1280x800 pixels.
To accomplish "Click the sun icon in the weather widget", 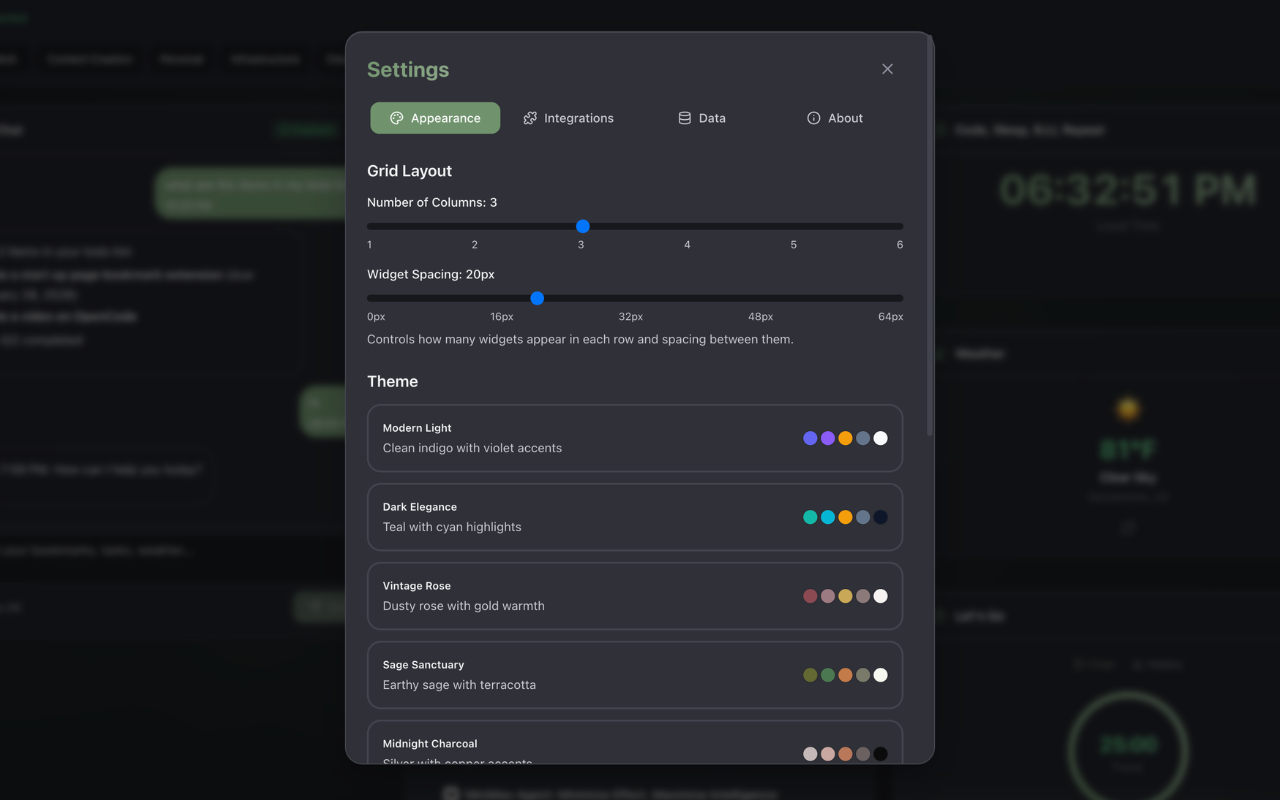I will (x=1127, y=408).
